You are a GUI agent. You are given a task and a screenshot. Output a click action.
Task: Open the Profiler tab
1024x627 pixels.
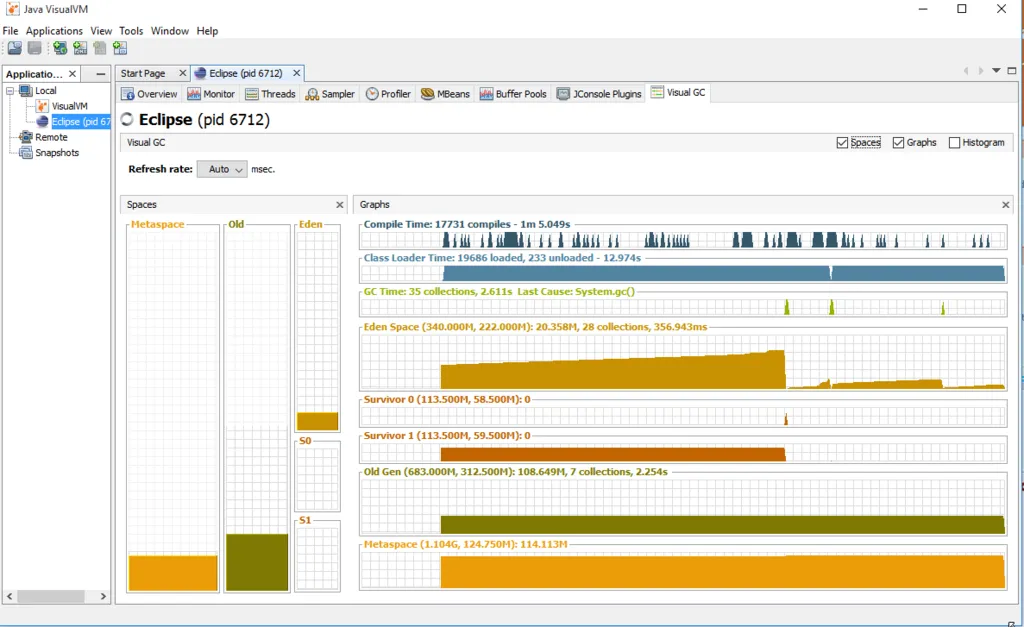[389, 94]
